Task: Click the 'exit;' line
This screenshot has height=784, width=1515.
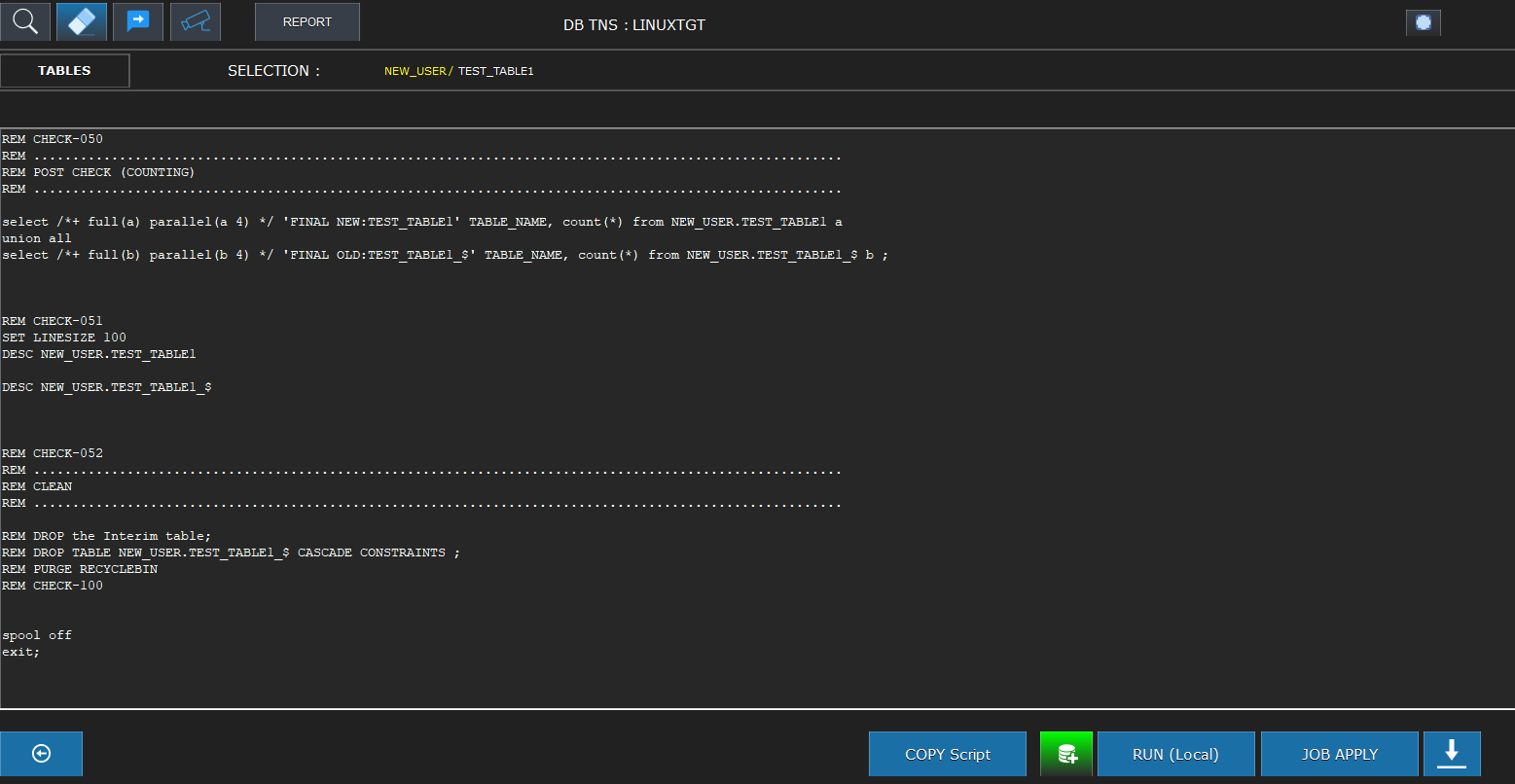Action: (x=21, y=652)
